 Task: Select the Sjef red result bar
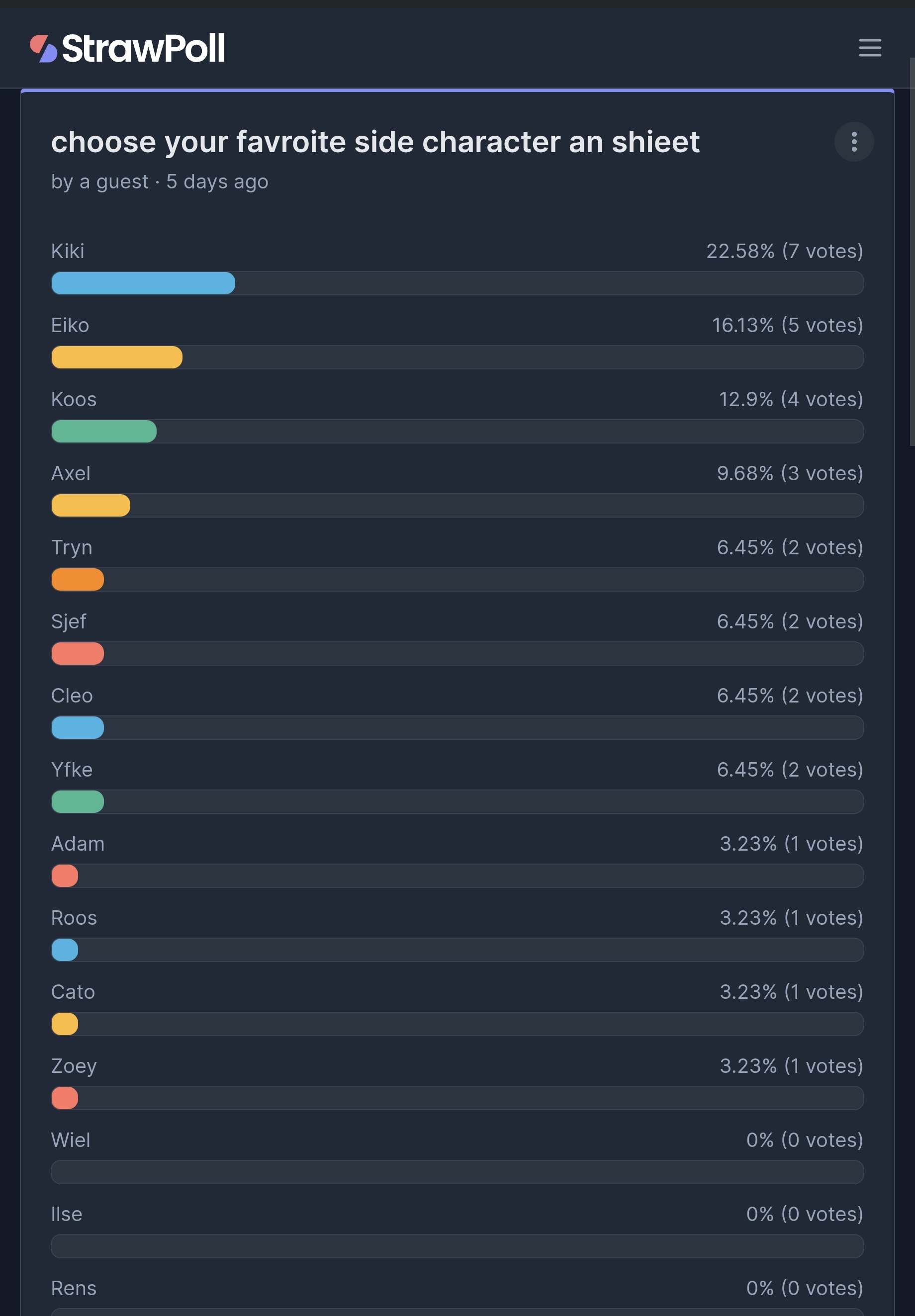78,653
